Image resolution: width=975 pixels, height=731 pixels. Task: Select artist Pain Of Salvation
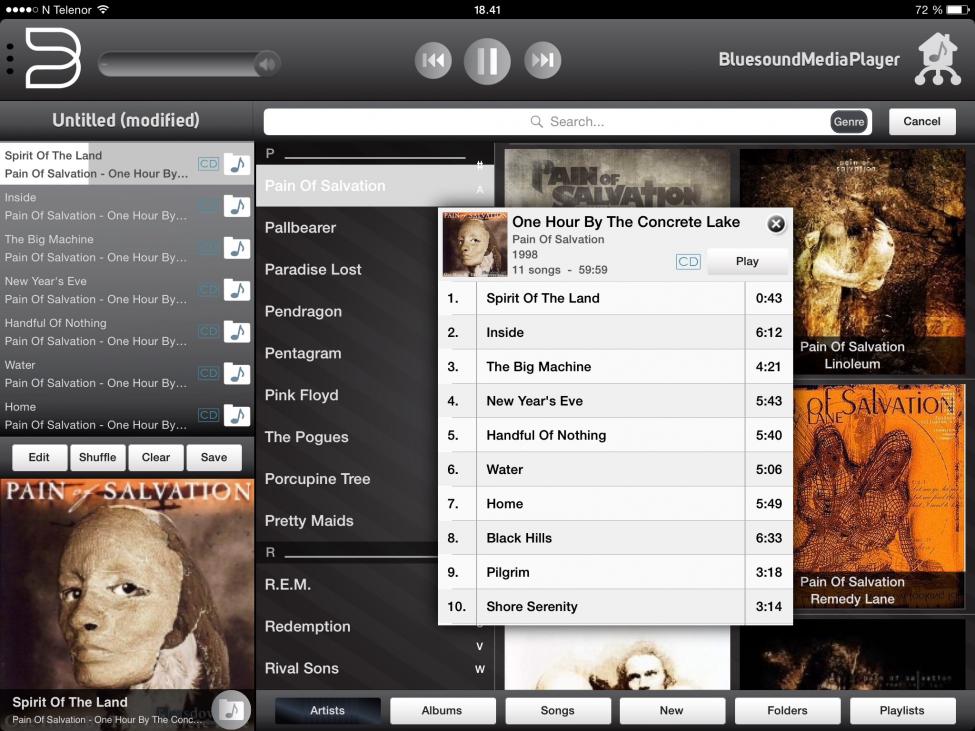pyautogui.click(x=374, y=186)
